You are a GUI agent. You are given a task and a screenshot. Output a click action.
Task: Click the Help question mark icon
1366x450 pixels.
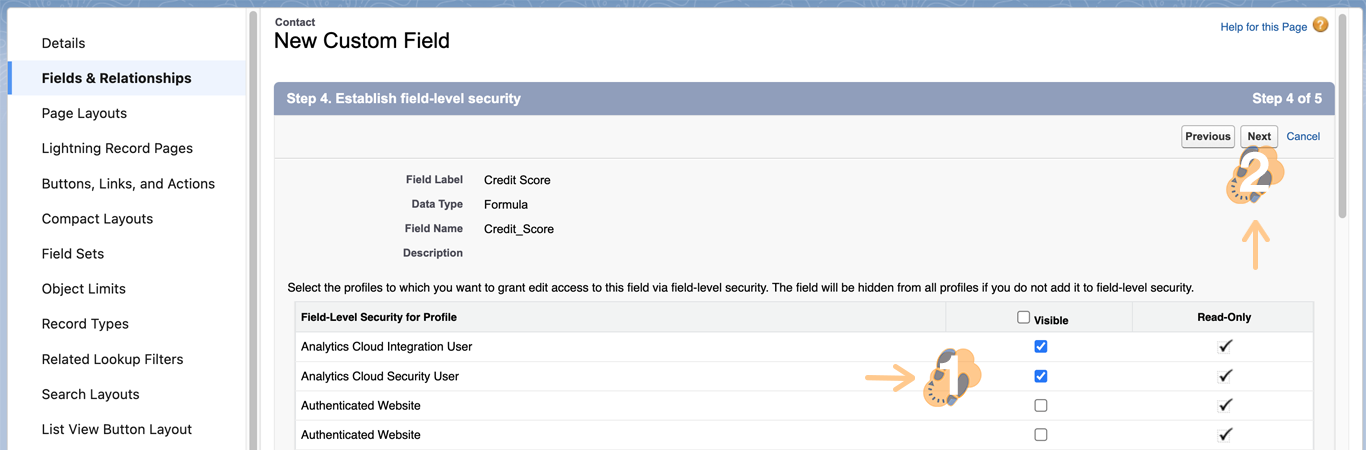1320,25
